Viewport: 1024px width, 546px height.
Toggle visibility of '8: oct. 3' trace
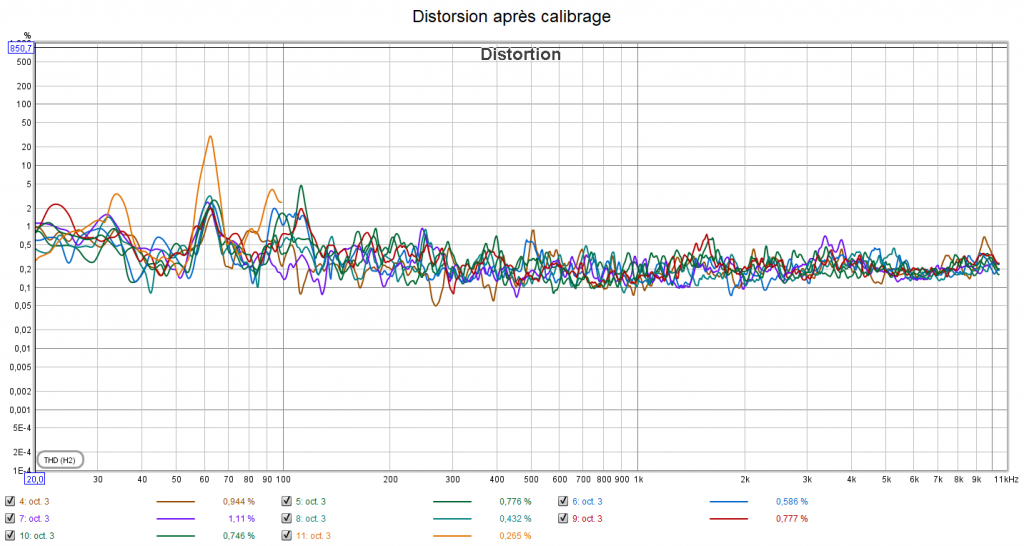click(287, 518)
